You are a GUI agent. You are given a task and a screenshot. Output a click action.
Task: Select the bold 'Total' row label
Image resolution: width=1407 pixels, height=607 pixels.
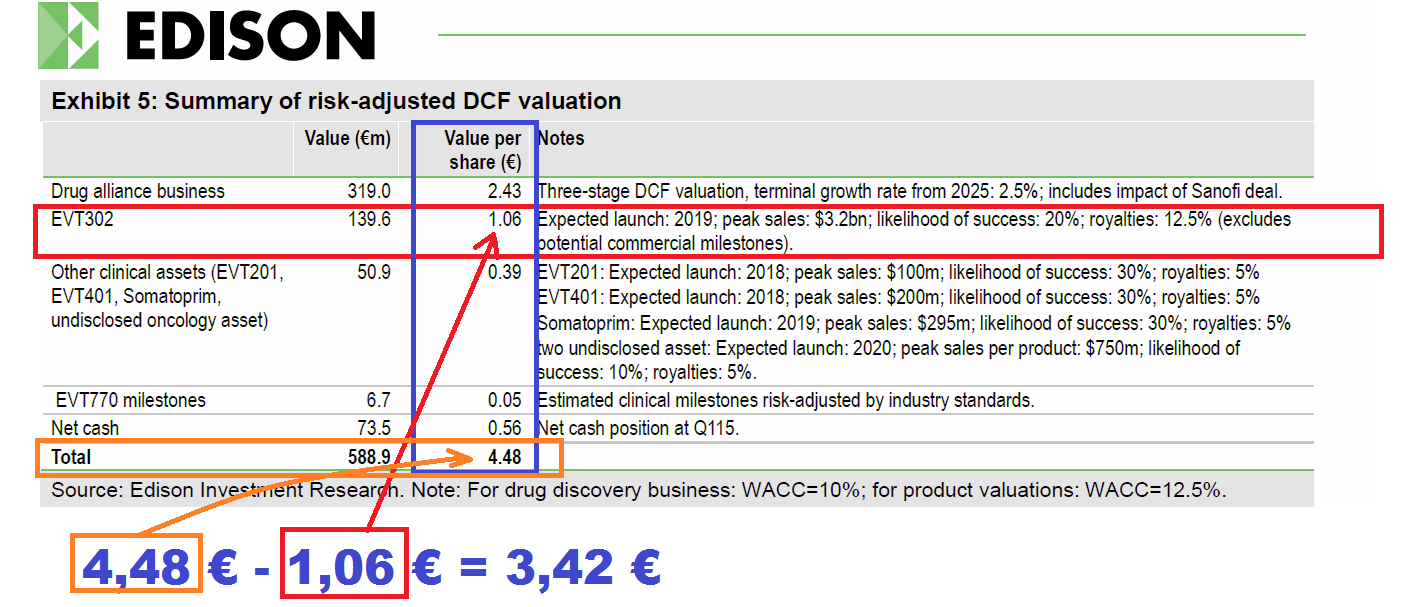tap(71, 457)
